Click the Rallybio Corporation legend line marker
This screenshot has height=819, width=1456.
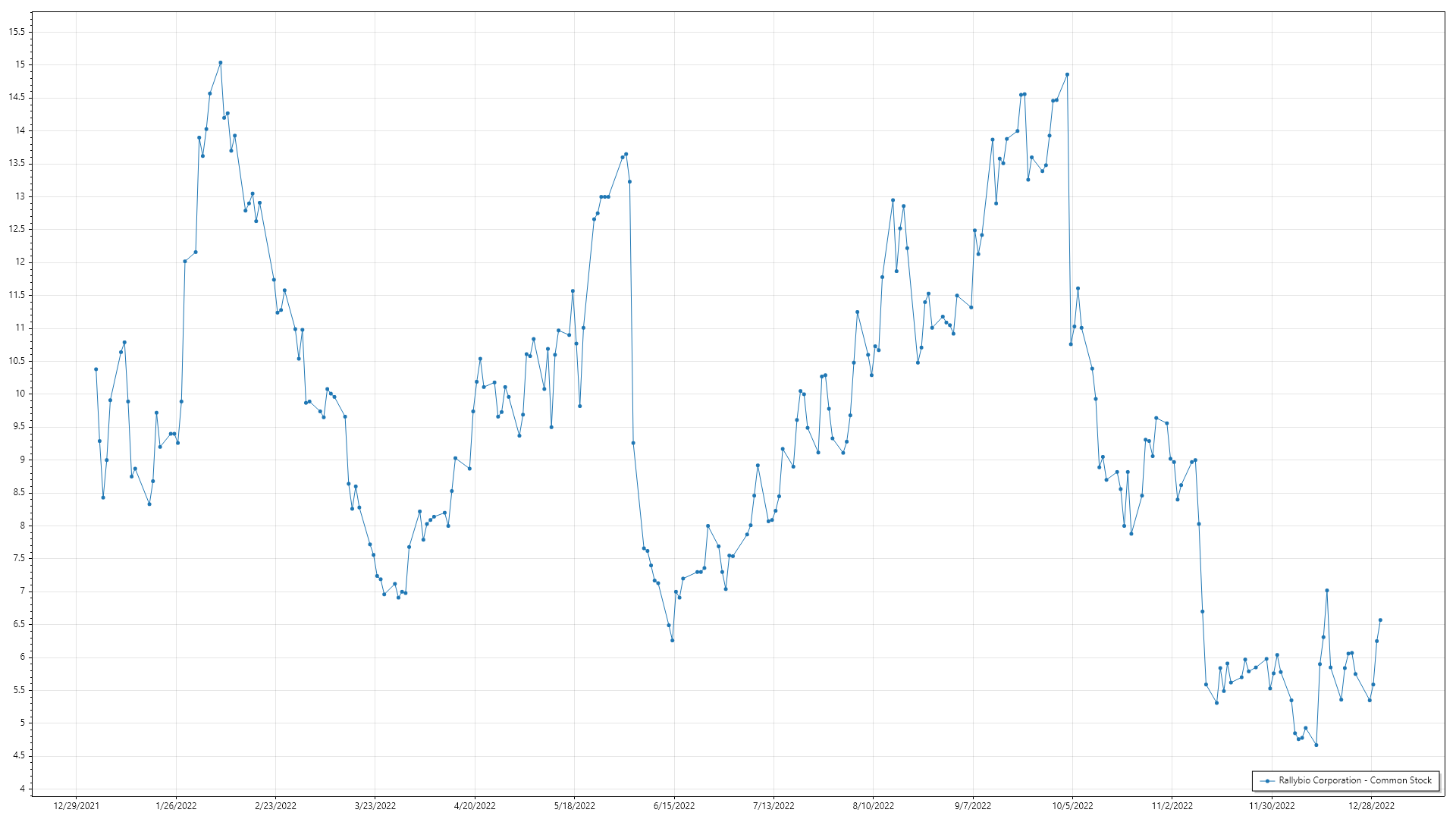(1267, 780)
